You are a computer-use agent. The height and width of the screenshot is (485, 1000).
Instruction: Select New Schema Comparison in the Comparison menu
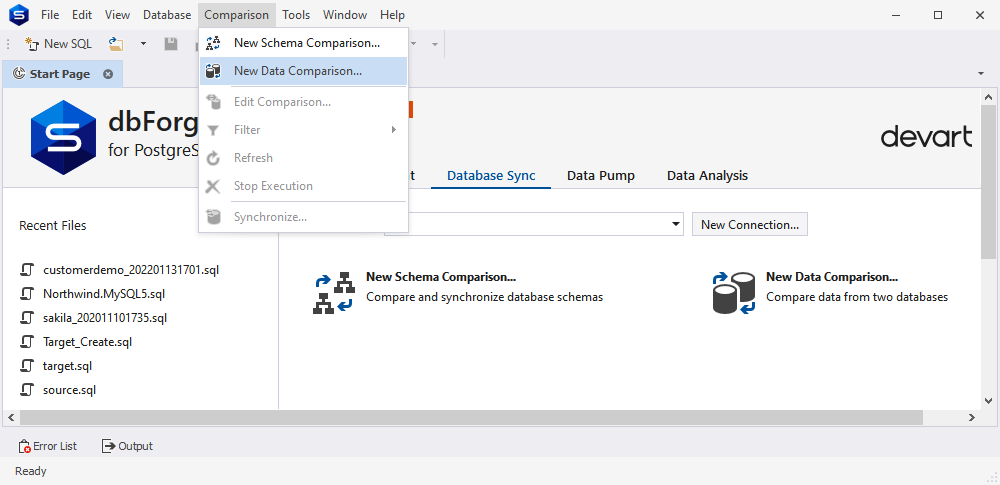[x=303, y=43]
